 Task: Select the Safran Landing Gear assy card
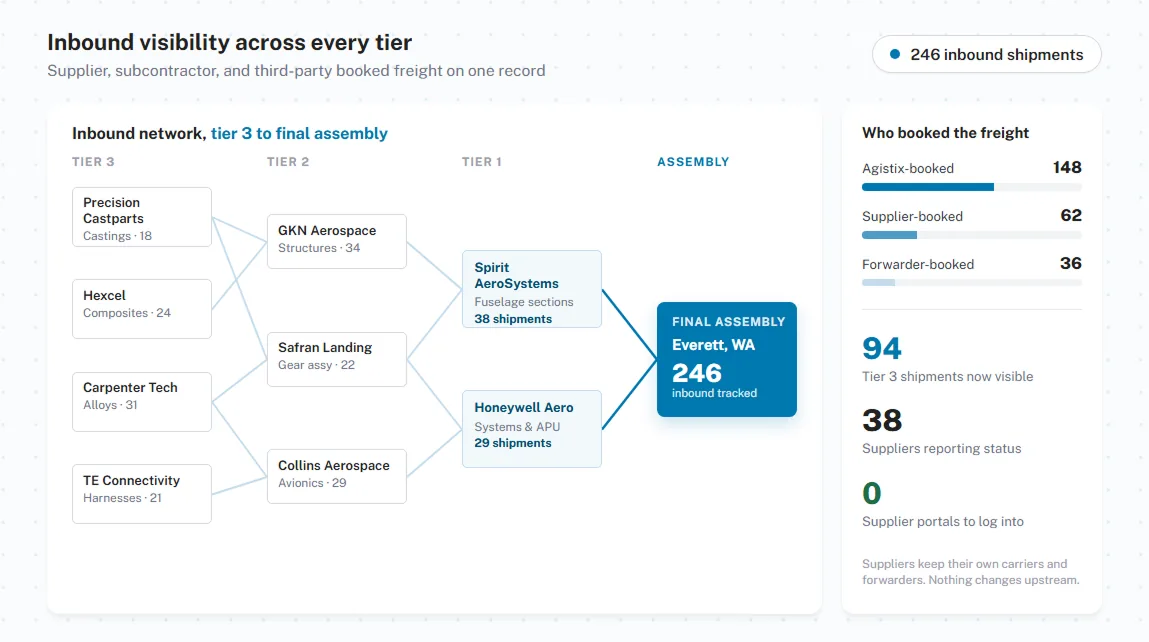337,359
